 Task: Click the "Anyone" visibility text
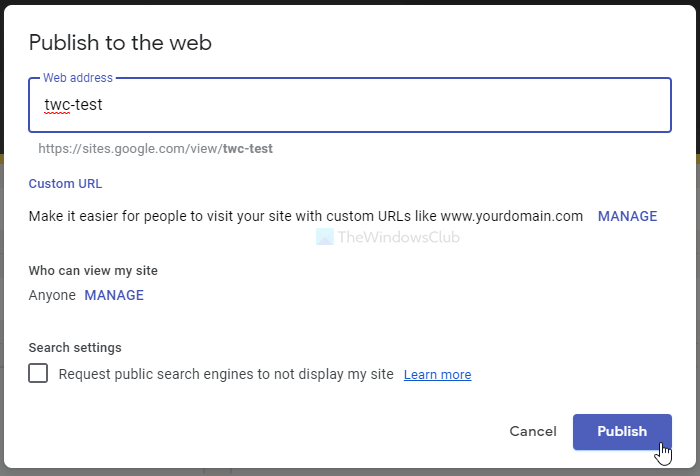[52, 295]
